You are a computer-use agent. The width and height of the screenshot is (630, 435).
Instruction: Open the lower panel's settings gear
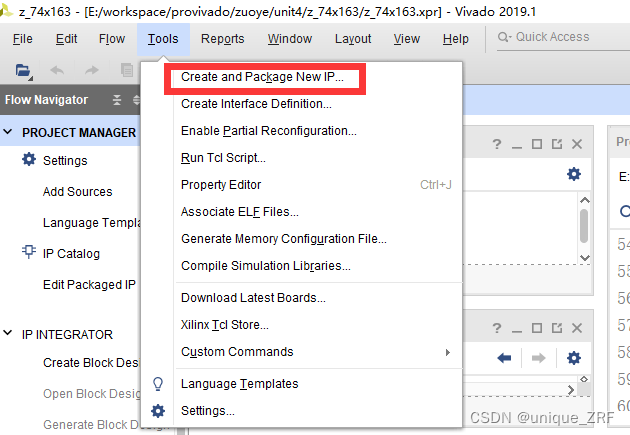[574, 357]
